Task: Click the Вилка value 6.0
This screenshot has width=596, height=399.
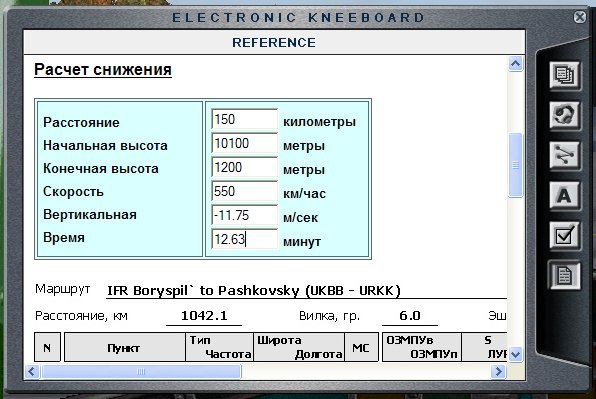Action: 409,315
